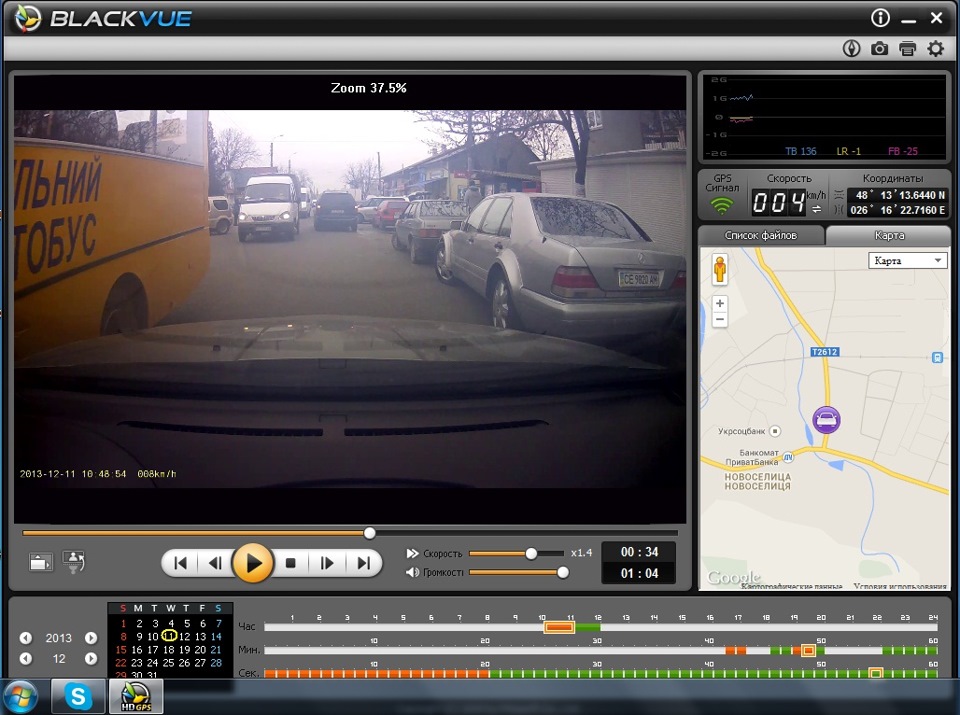The width and height of the screenshot is (960, 715).
Task: Step forward one frame
Action: click(x=327, y=563)
